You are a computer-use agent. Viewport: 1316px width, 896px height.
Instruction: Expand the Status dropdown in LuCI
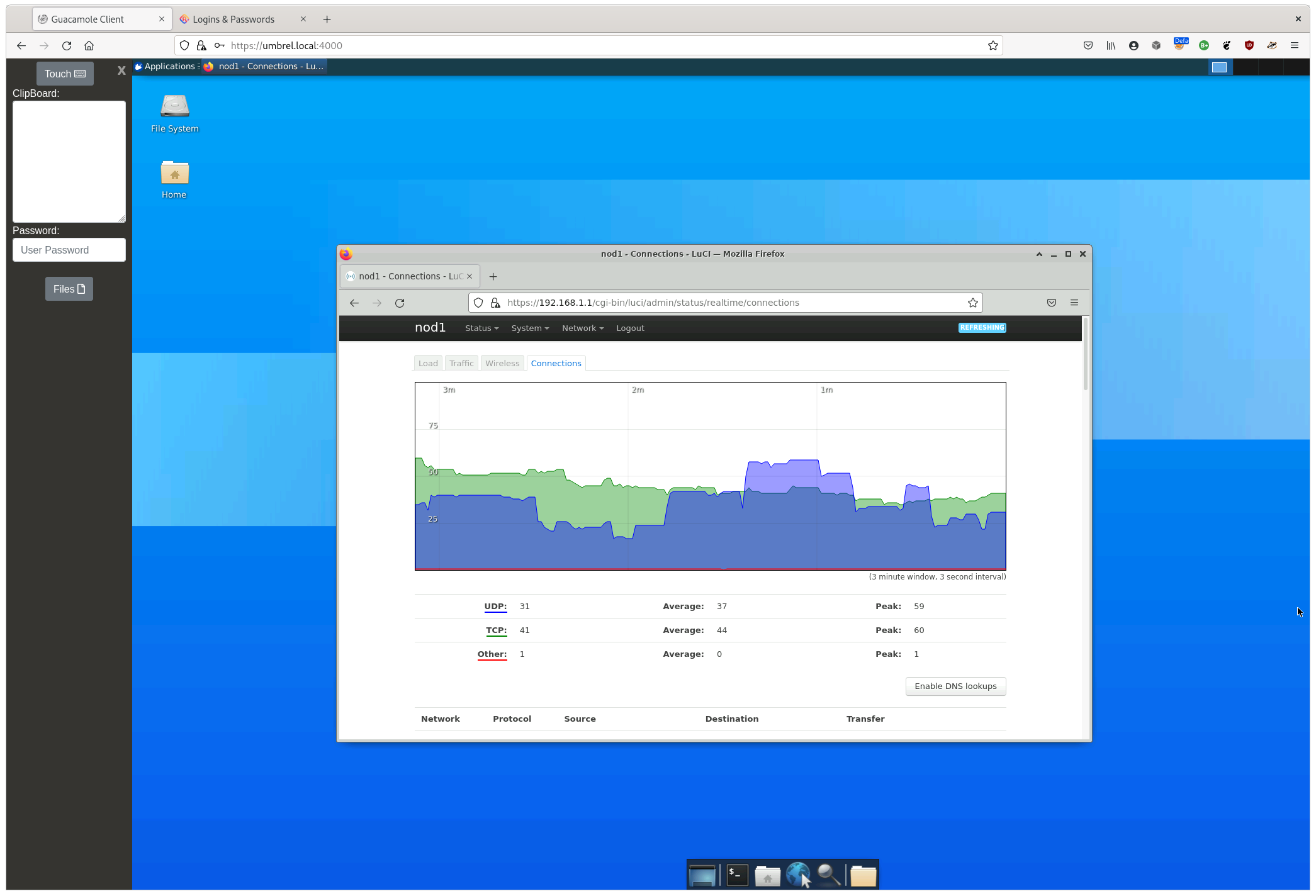[481, 328]
